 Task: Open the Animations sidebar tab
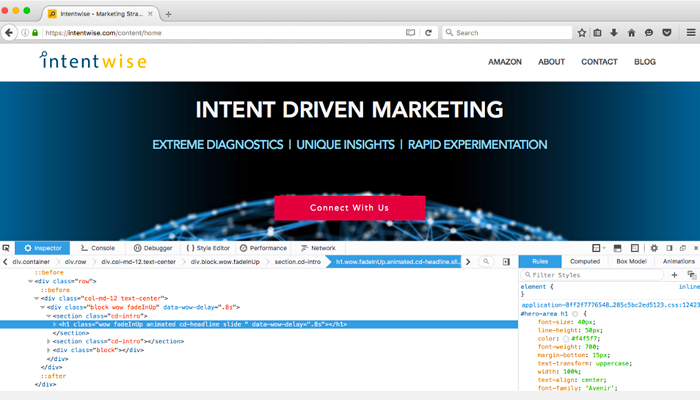tap(679, 261)
